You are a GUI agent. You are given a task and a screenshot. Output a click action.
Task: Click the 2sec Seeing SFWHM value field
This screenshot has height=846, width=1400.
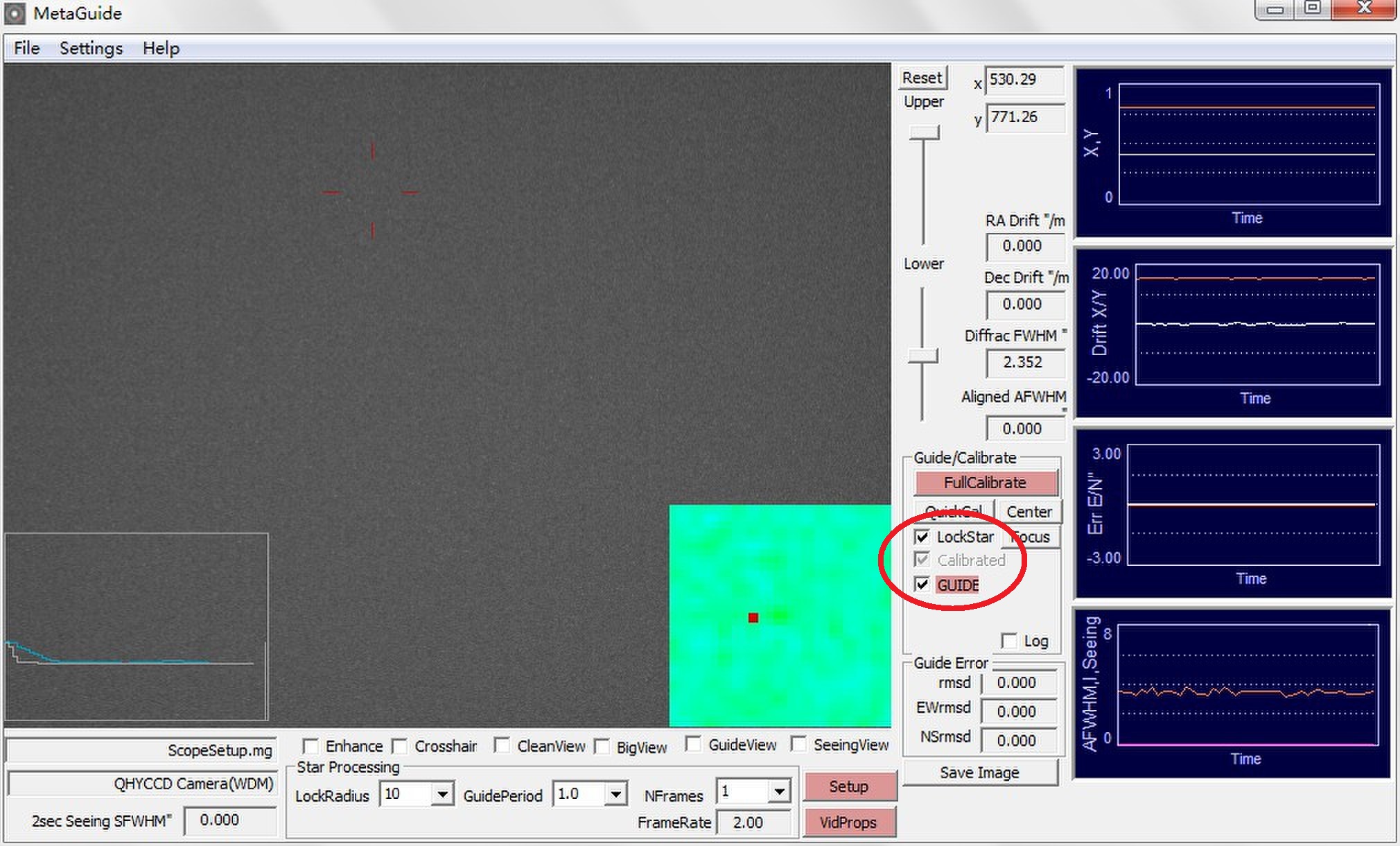coord(230,820)
